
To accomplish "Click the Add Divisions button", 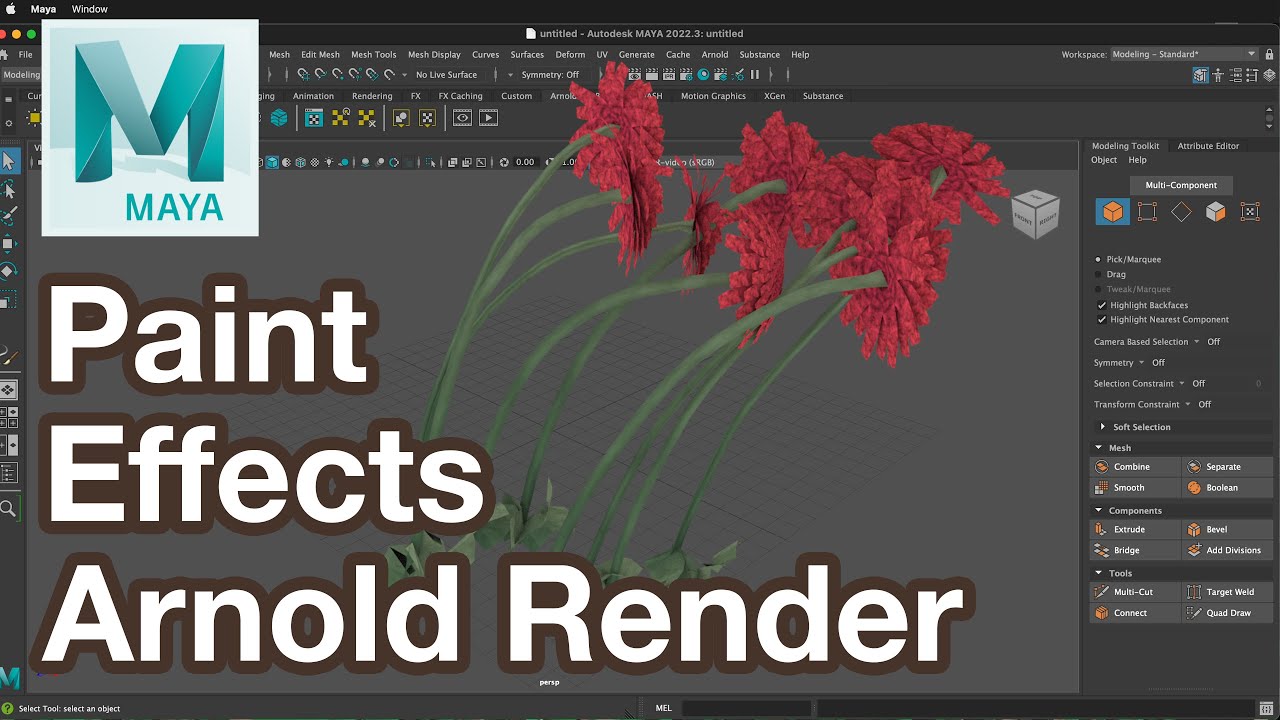I will coord(1227,551).
